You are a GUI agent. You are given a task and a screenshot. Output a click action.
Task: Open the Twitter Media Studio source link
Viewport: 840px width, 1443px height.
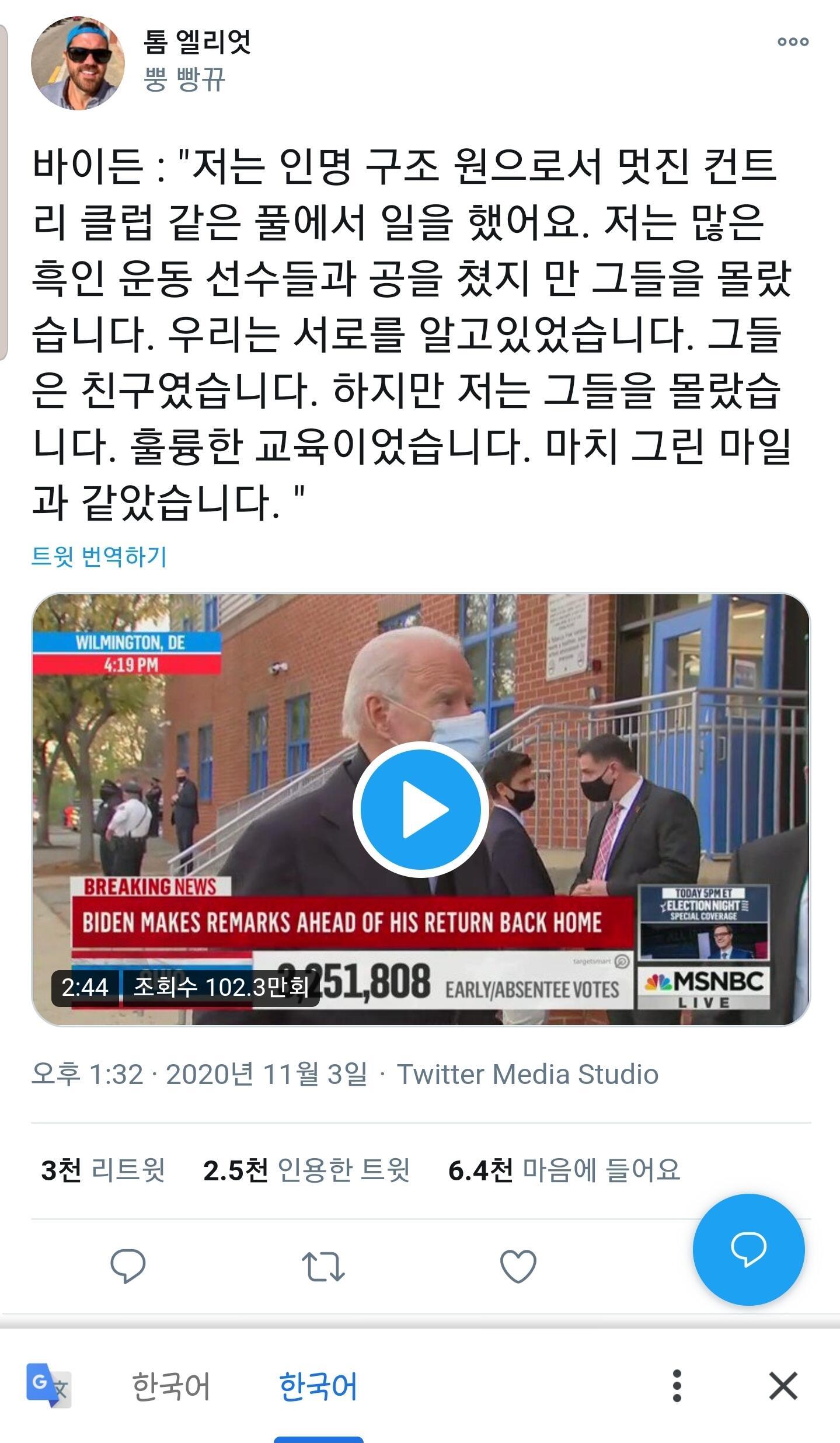528,1075
